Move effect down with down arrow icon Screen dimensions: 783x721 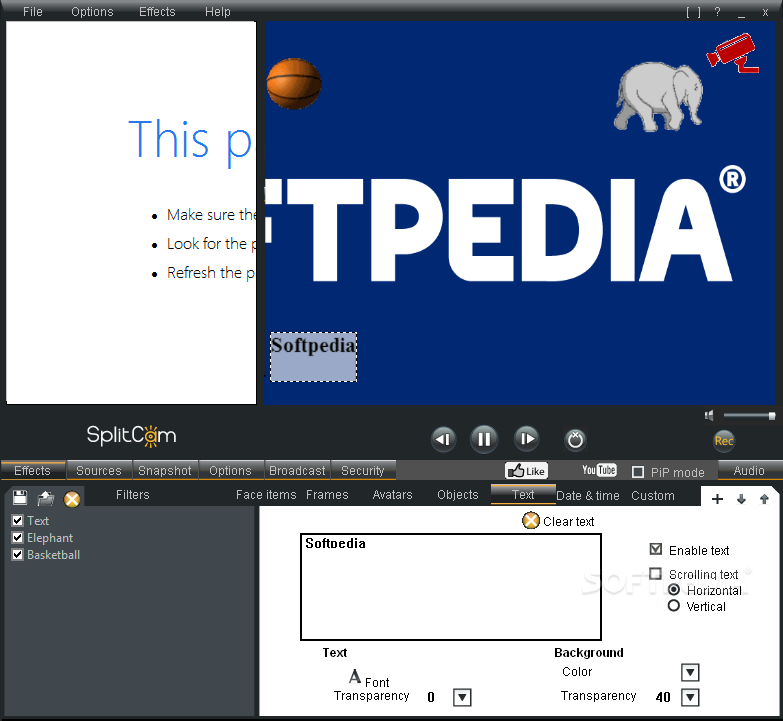pyautogui.click(x=741, y=499)
